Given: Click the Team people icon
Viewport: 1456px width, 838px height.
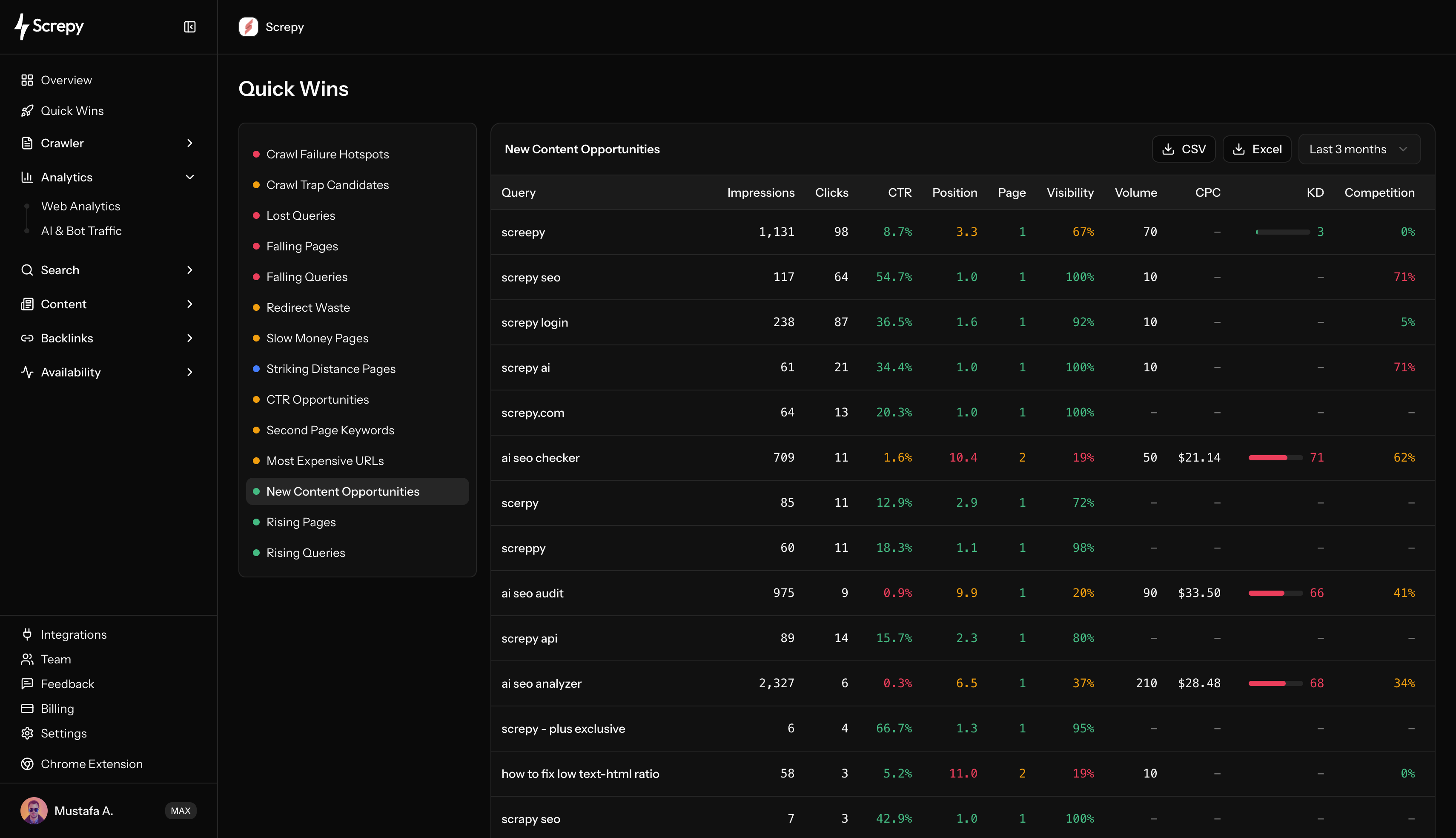Looking at the screenshot, I should pos(27,659).
